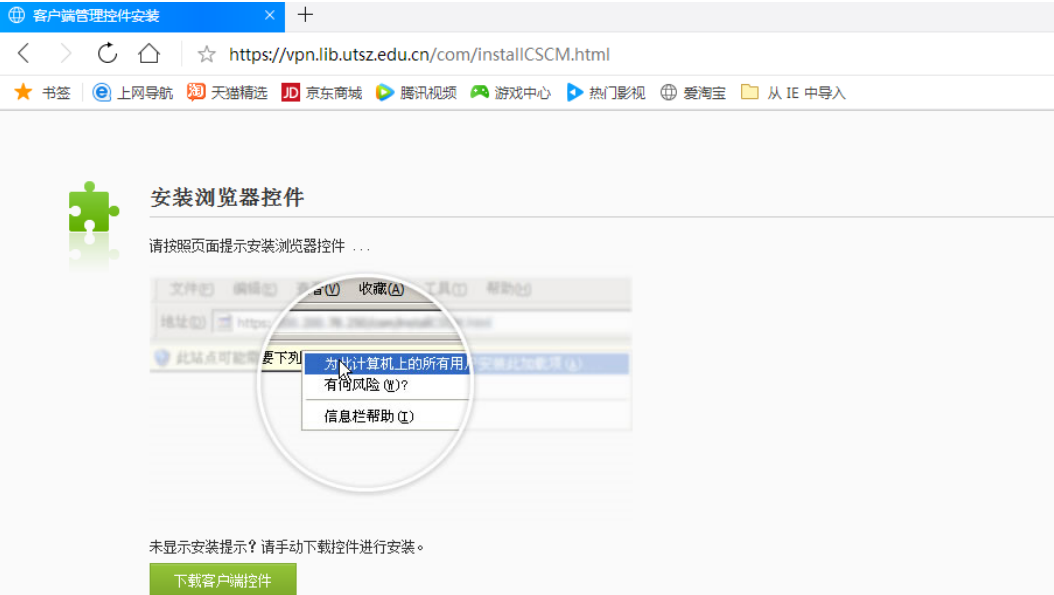Screen dimensions: 1054x595
Task: Click the browser forward arrow
Action: pyautogui.click(x=66, y=54)
